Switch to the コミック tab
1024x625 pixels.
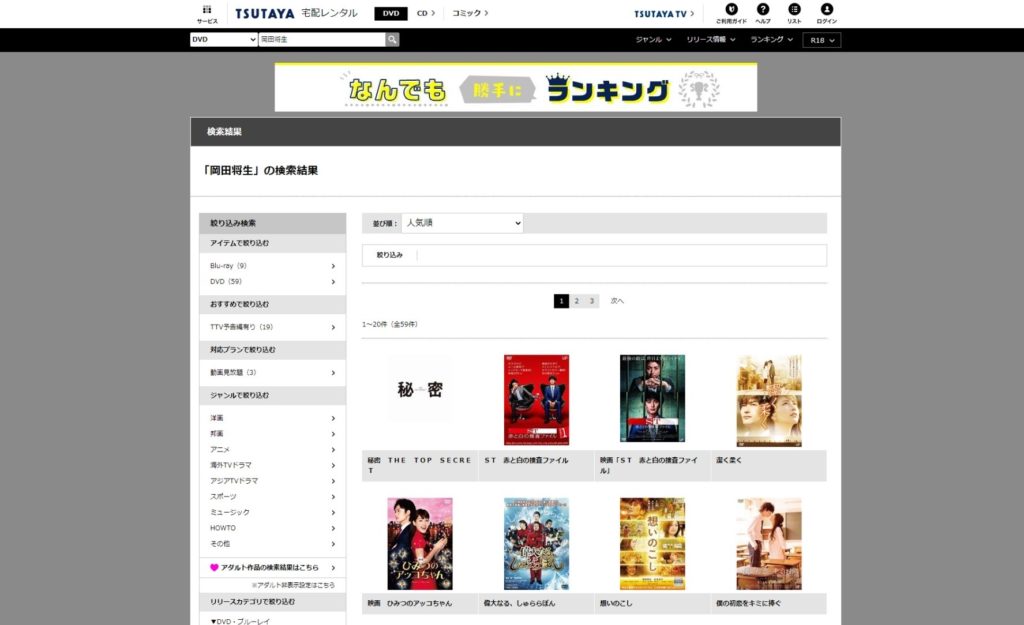pos(465,13)
